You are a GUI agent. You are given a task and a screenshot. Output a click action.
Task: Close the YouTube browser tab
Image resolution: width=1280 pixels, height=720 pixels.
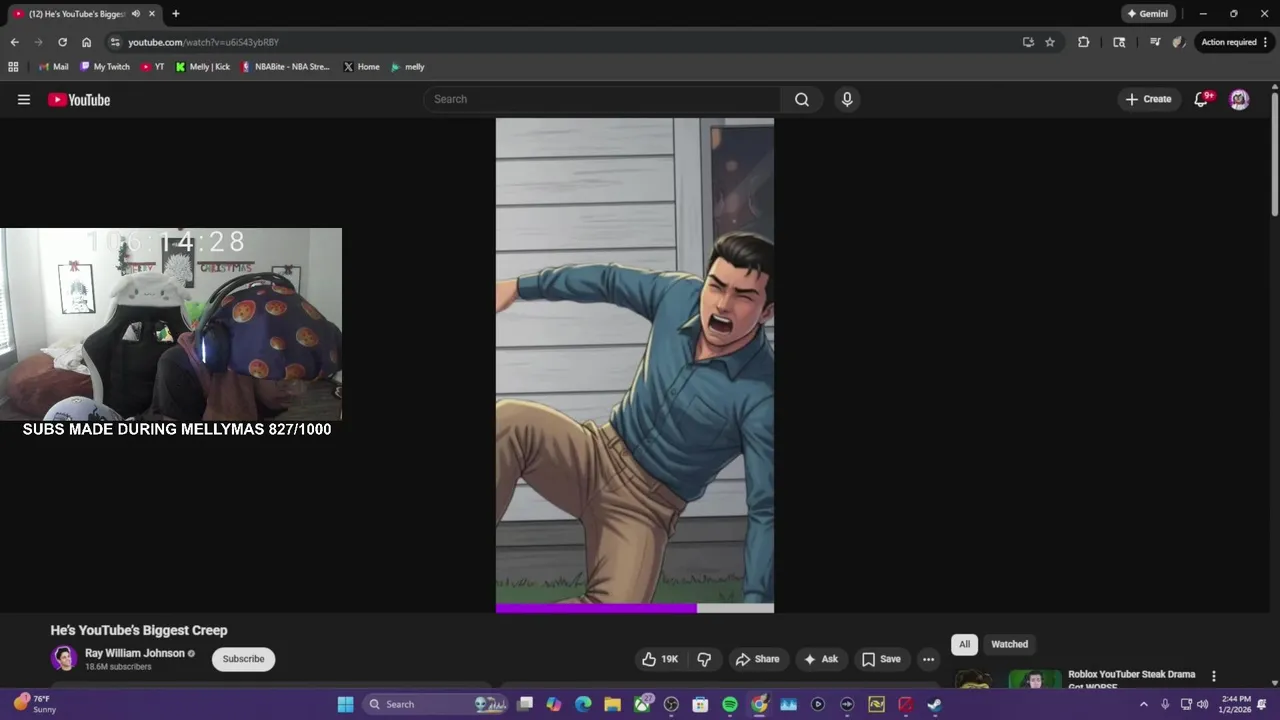pyautogui.click(x=152, y=14)
